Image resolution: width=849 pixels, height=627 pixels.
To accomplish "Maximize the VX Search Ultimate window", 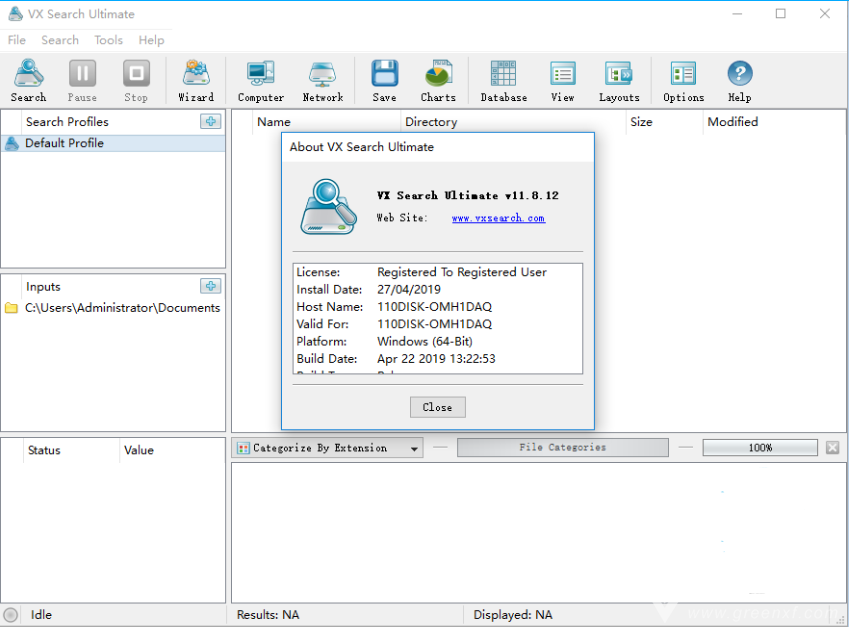I will [x=780, y=14].
